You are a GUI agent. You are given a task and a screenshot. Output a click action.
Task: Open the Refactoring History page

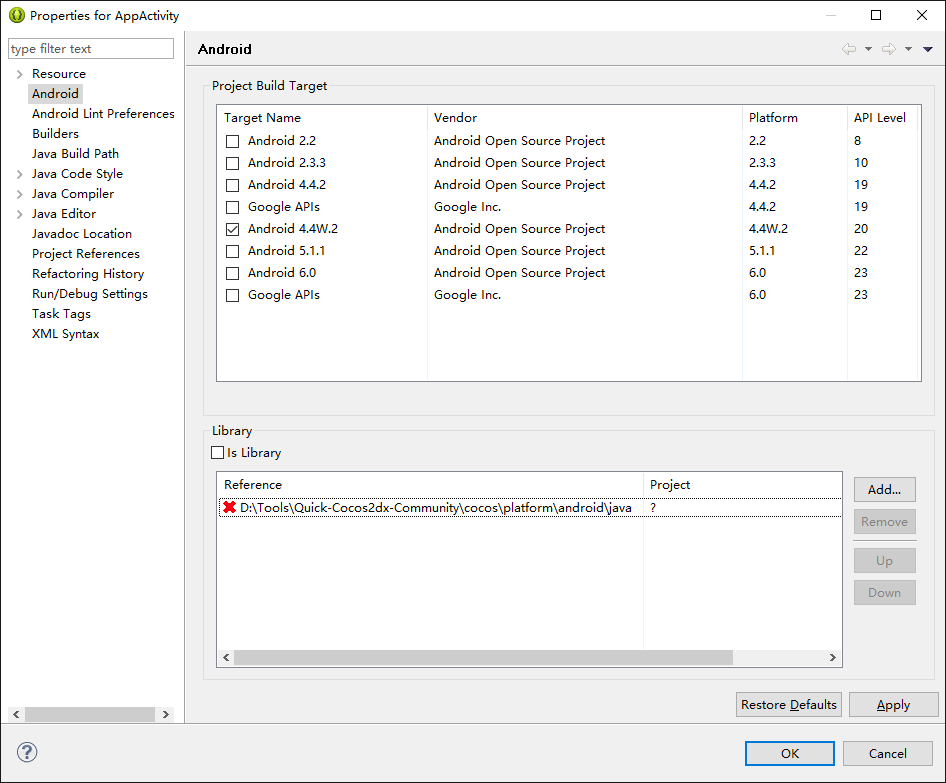click(x=88, y=273)
